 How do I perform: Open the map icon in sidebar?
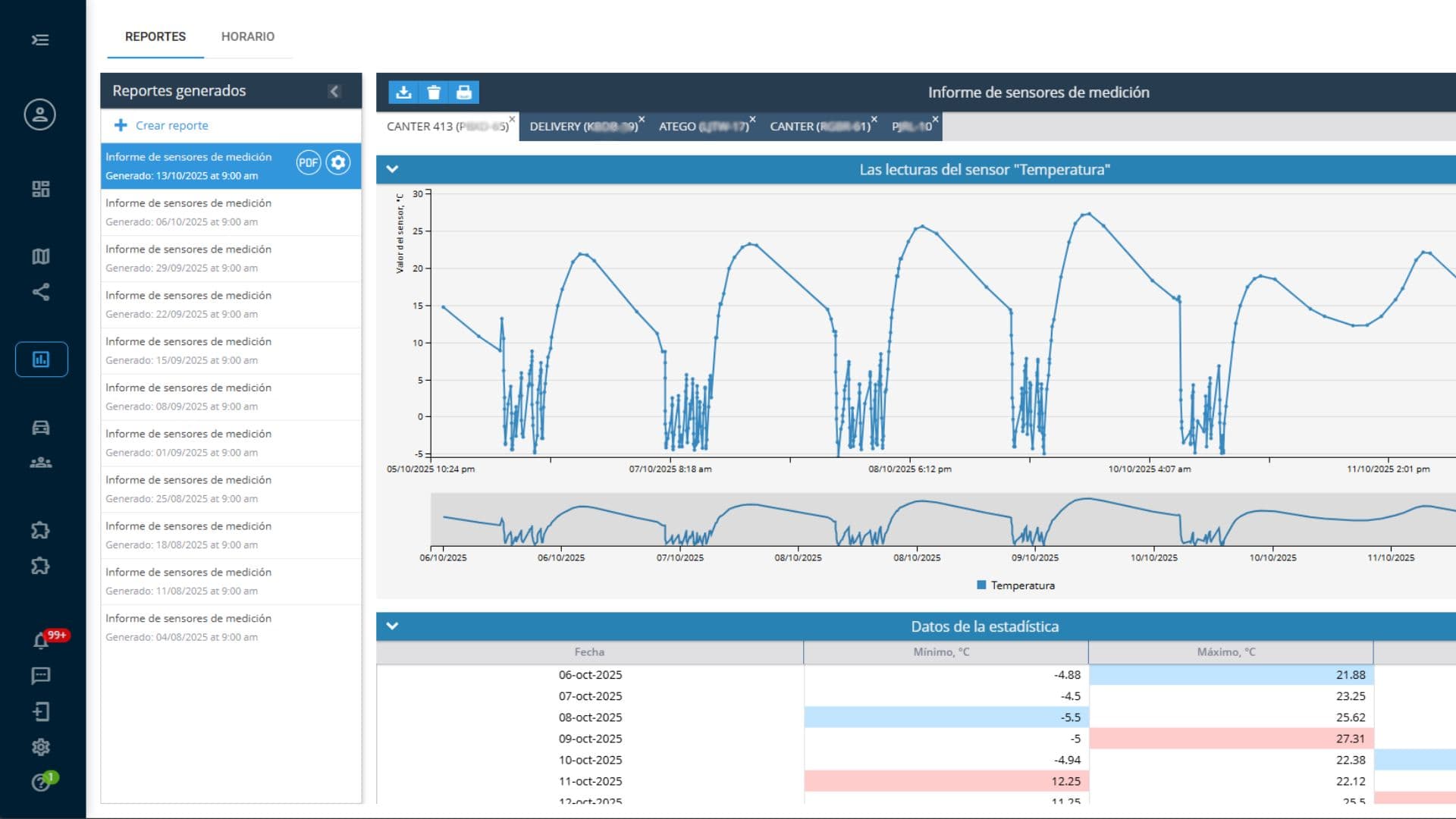click(41, 256)
